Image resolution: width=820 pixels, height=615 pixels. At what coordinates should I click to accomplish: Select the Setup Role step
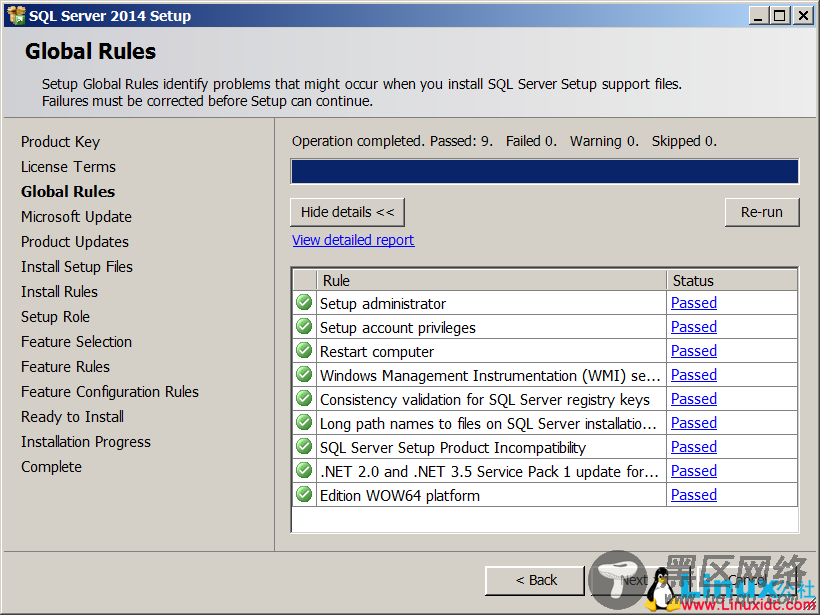[x=55, y=317]
